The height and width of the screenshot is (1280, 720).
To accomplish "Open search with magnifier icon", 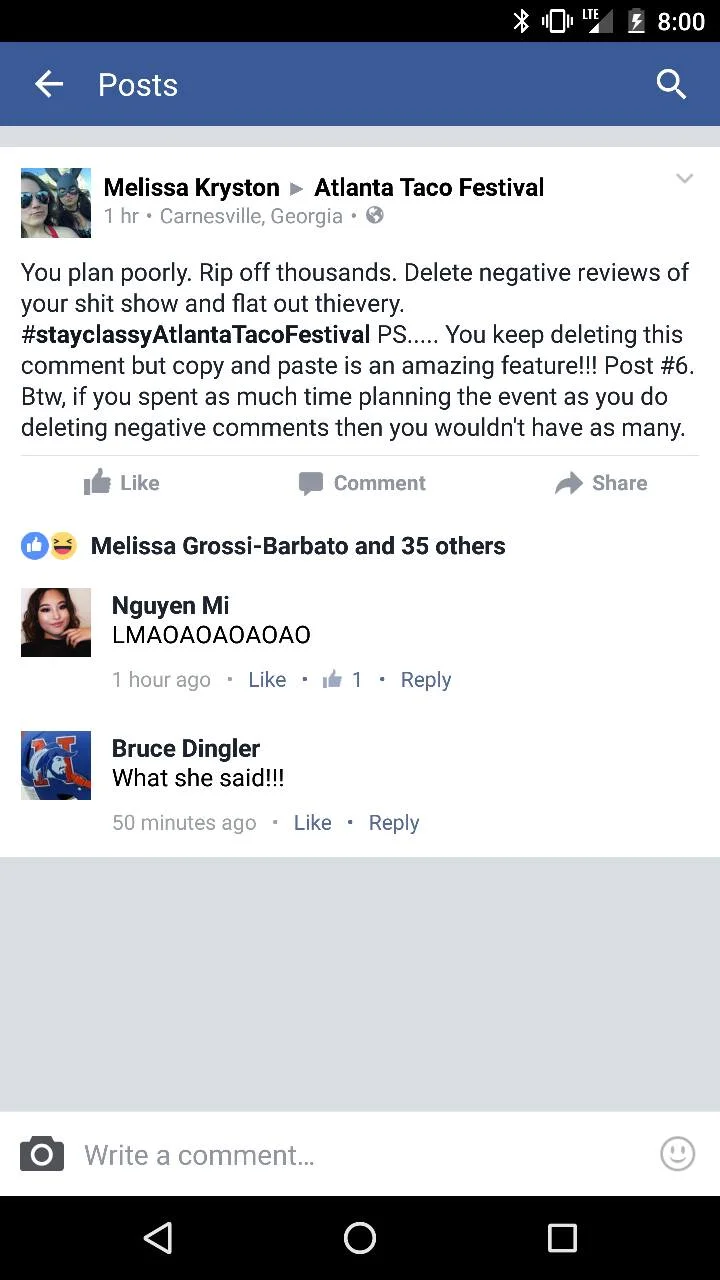I will tap(671, 85).
